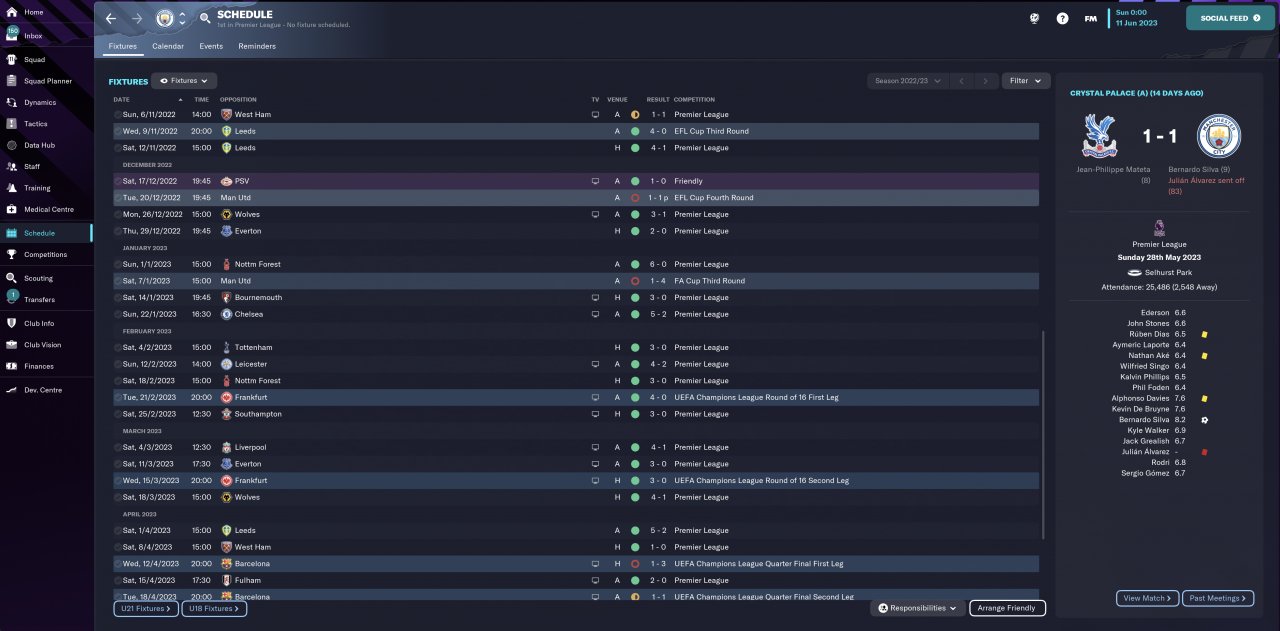Screen dimensions: 1280x631
Task: Open Club Vision in sidebar
Action: (x=45, y=344)
